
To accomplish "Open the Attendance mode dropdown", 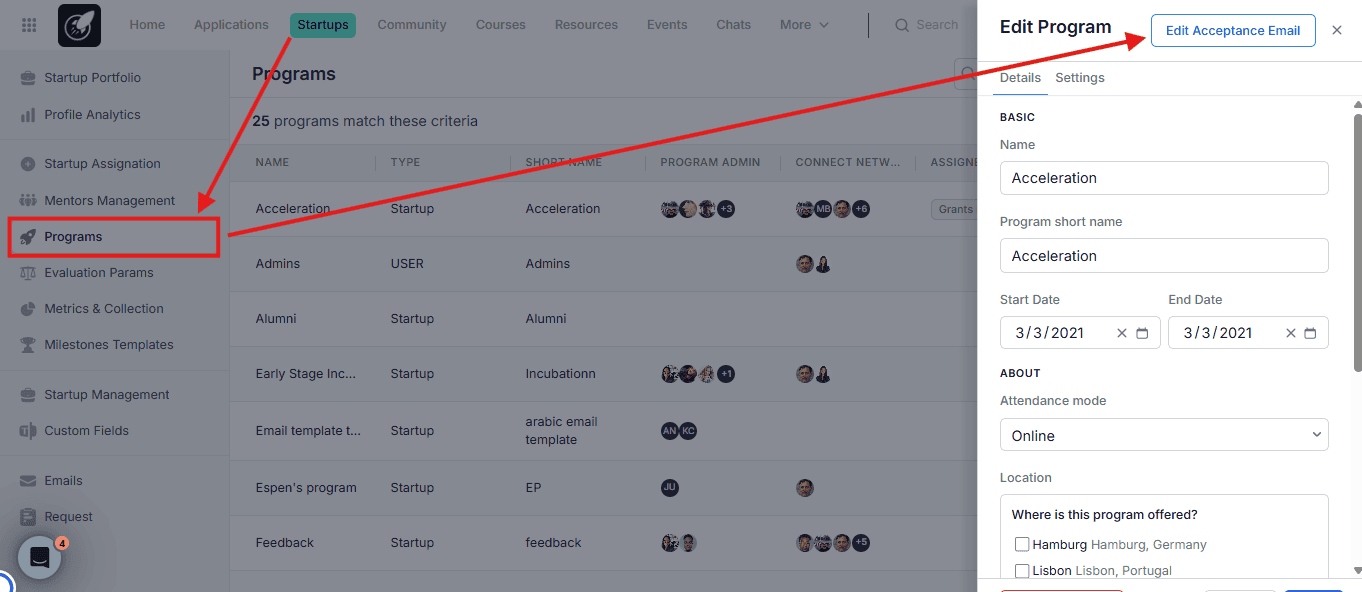I will [x=1164, y=435].
